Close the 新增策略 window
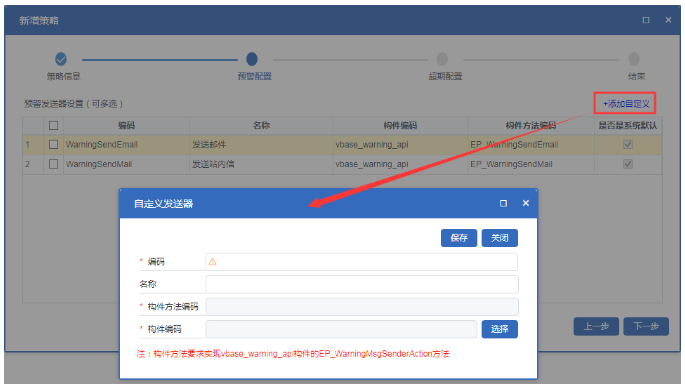 [668, 20]
